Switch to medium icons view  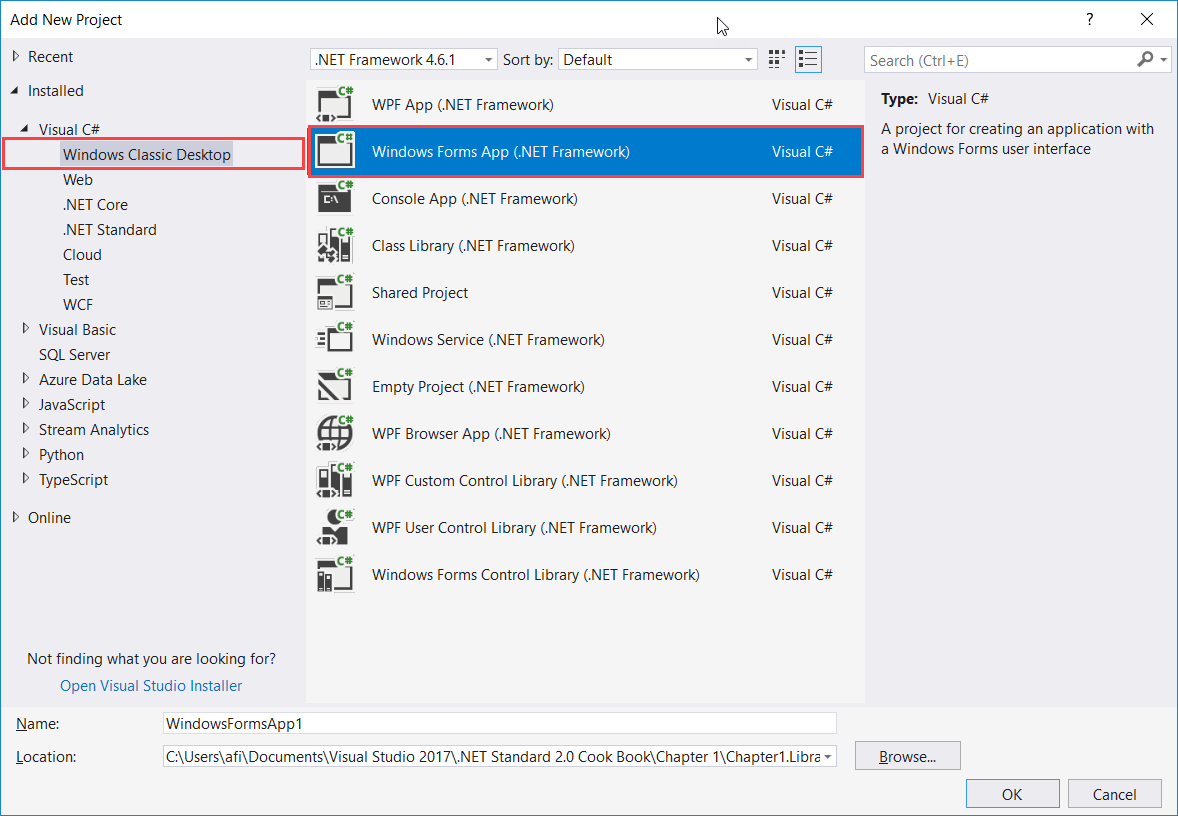point(777,59)
